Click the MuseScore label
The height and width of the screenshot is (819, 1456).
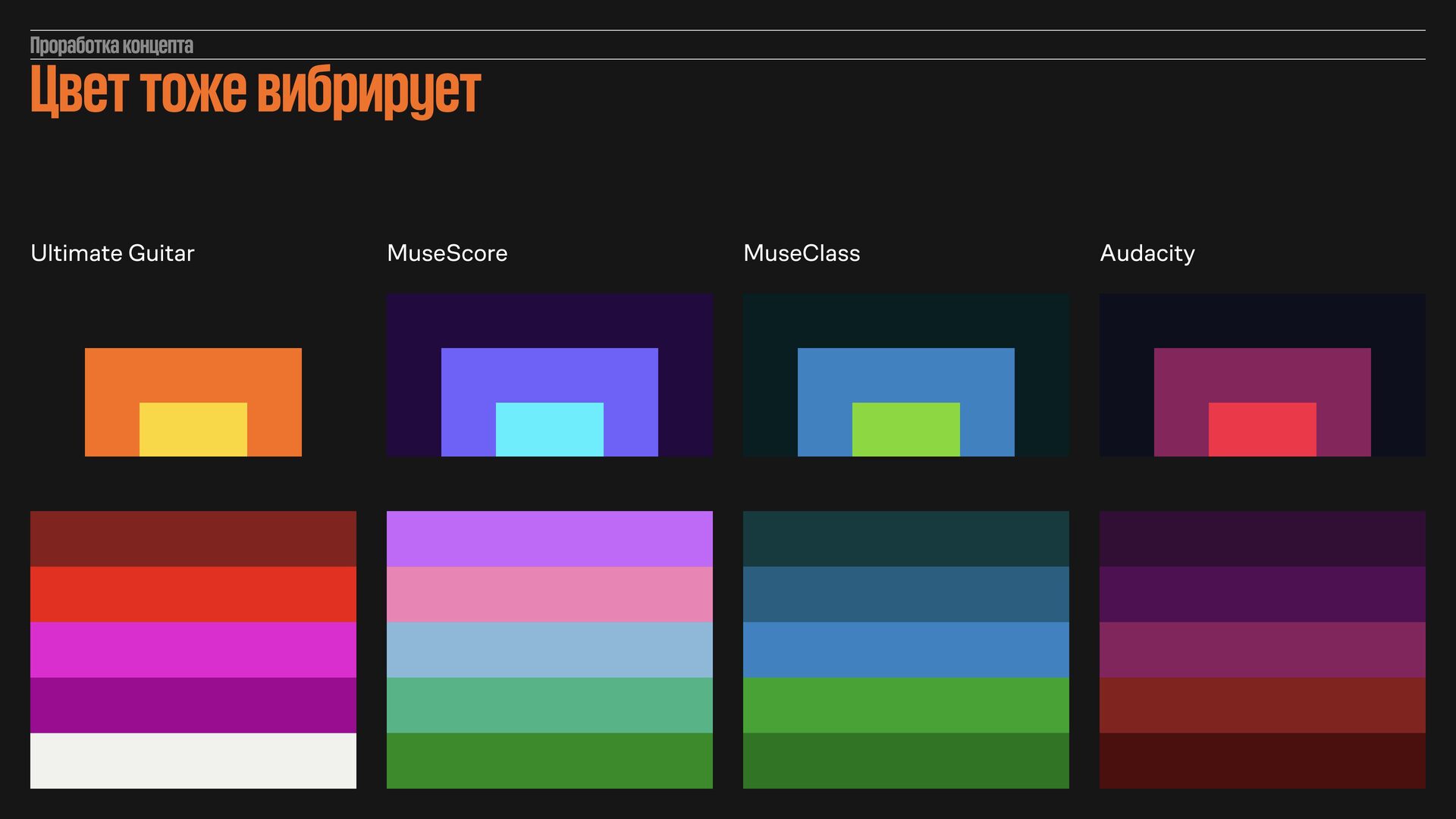[447, 253]
